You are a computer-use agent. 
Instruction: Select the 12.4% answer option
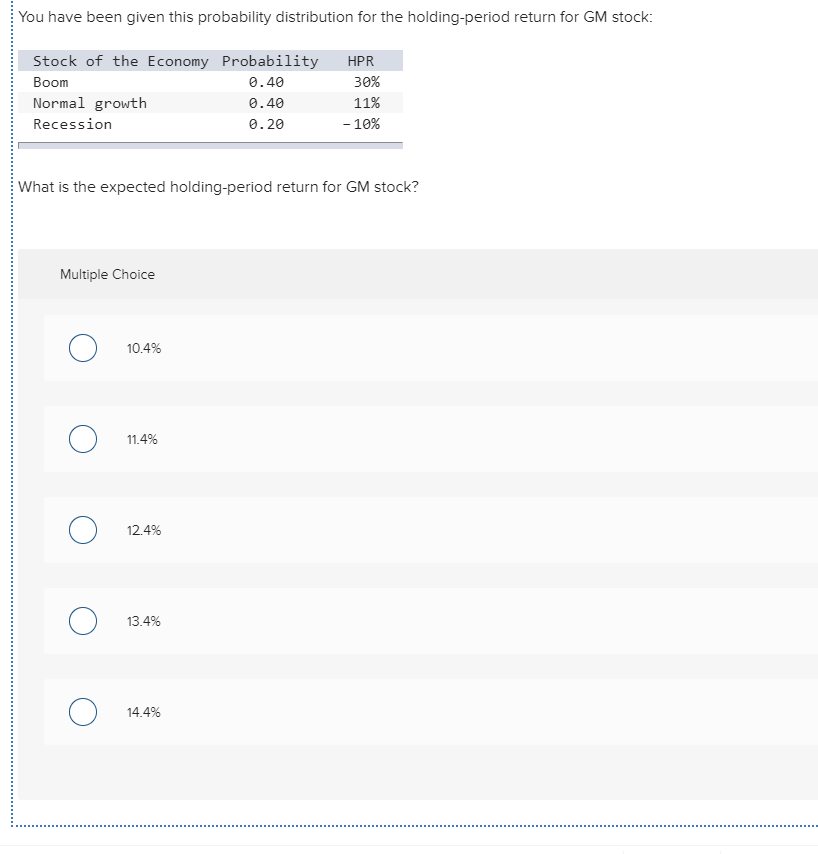click(82, 530)
